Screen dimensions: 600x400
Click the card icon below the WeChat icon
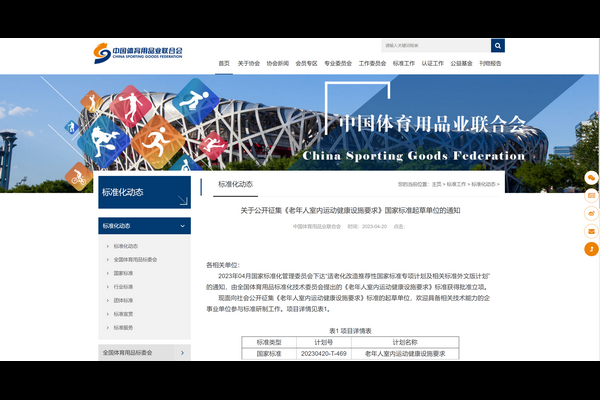(591, 196)
